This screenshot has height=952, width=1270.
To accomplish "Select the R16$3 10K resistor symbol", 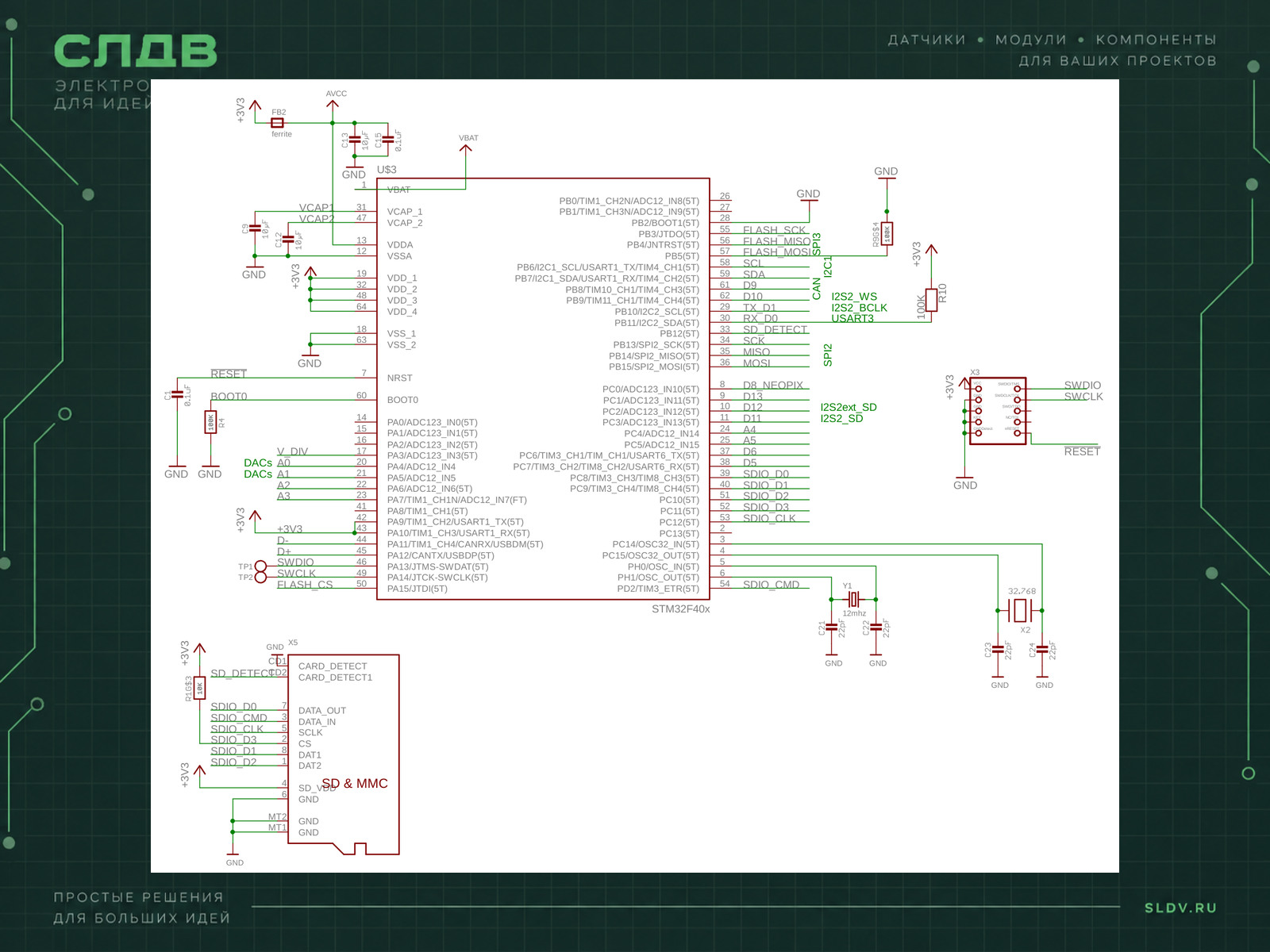I will pos(199,688).
